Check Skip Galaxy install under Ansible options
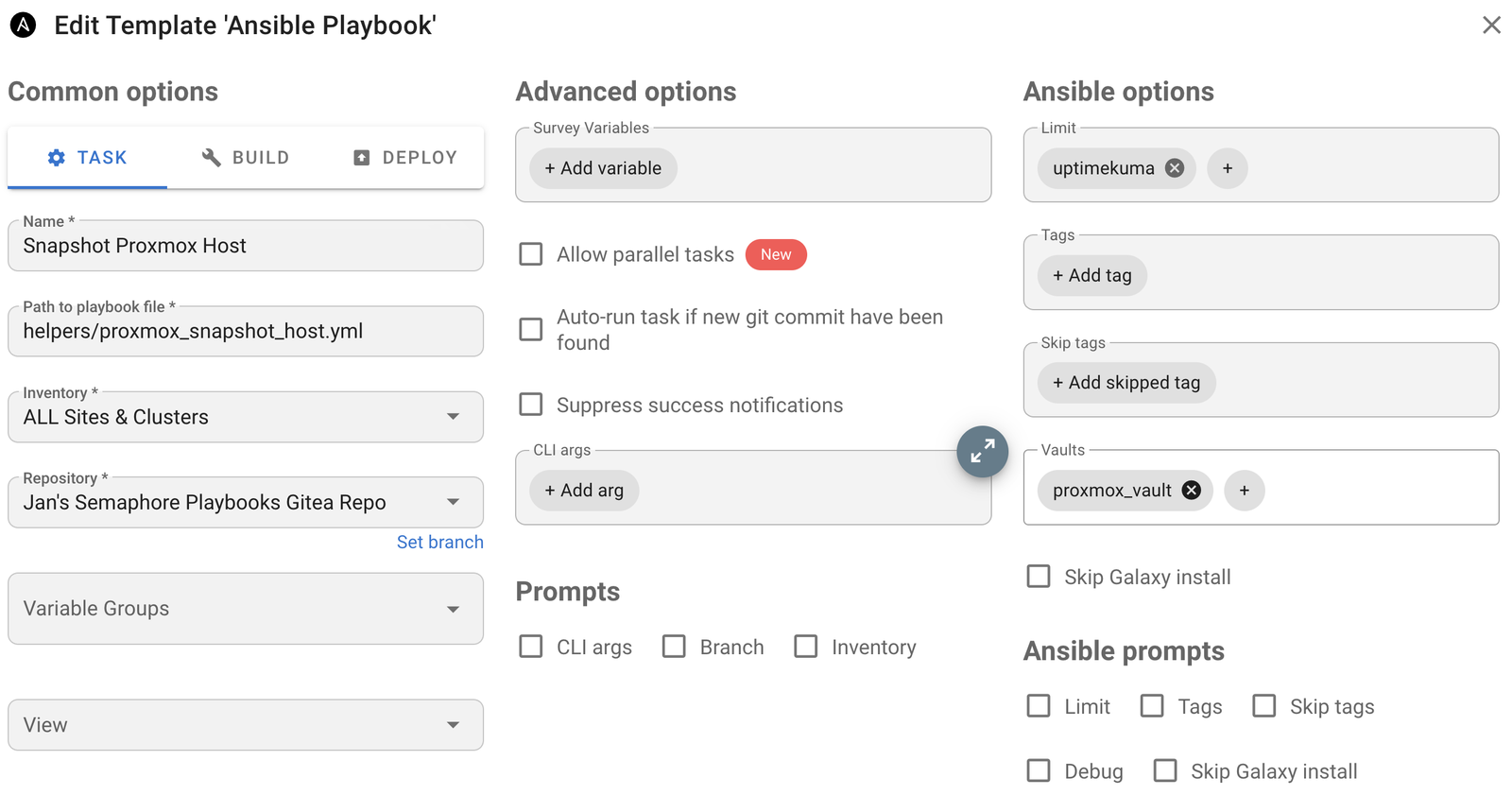1512x795 pixels. click(1039, 577)
